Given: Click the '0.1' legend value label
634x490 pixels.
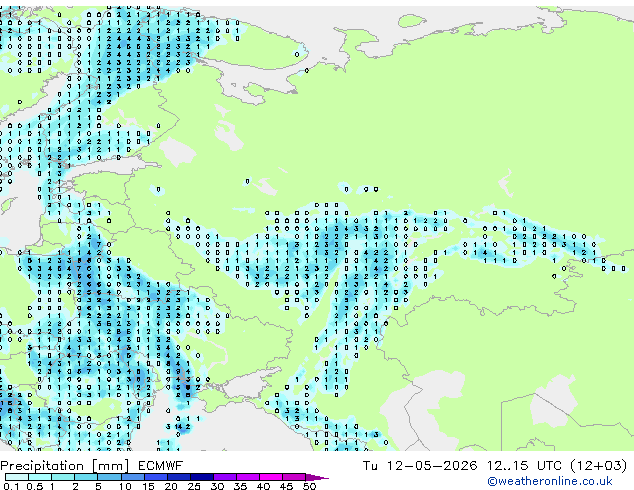Looking at the screenshot, I should [x=11, y=486].
